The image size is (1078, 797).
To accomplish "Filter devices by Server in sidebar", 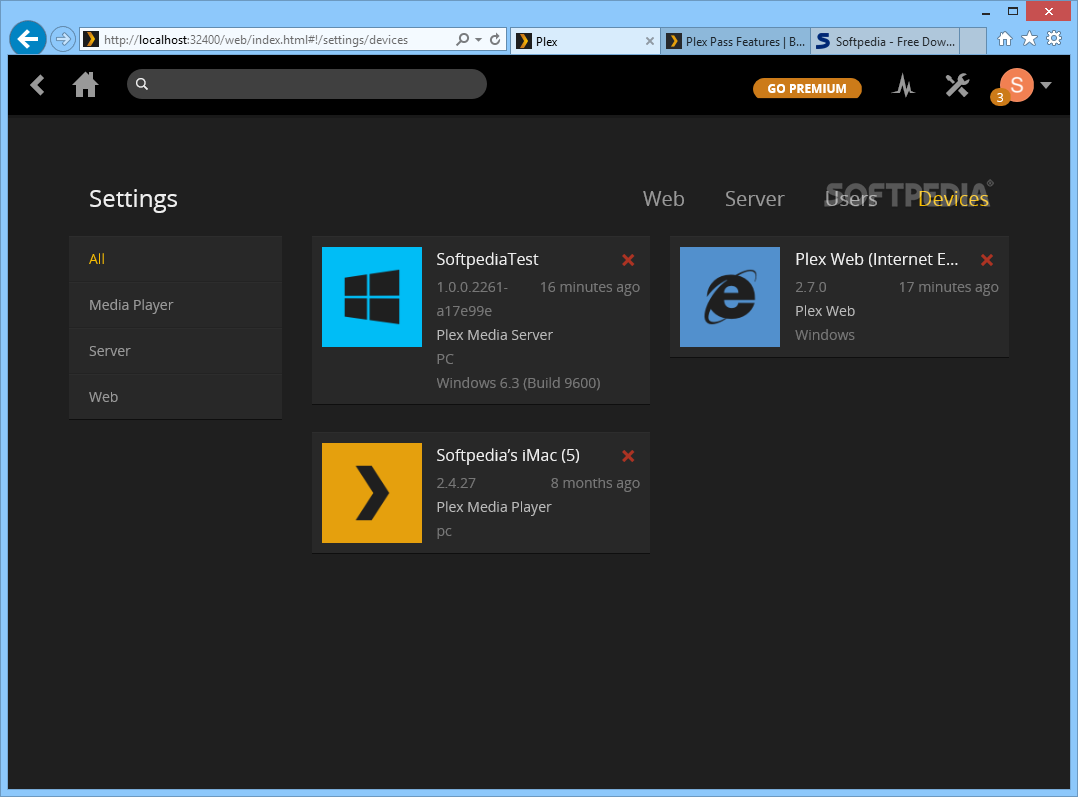I will (175, 351).
